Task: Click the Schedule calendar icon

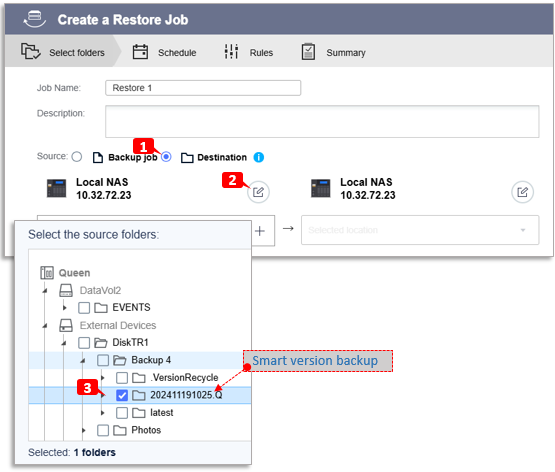Action: (x=141, y=52)
